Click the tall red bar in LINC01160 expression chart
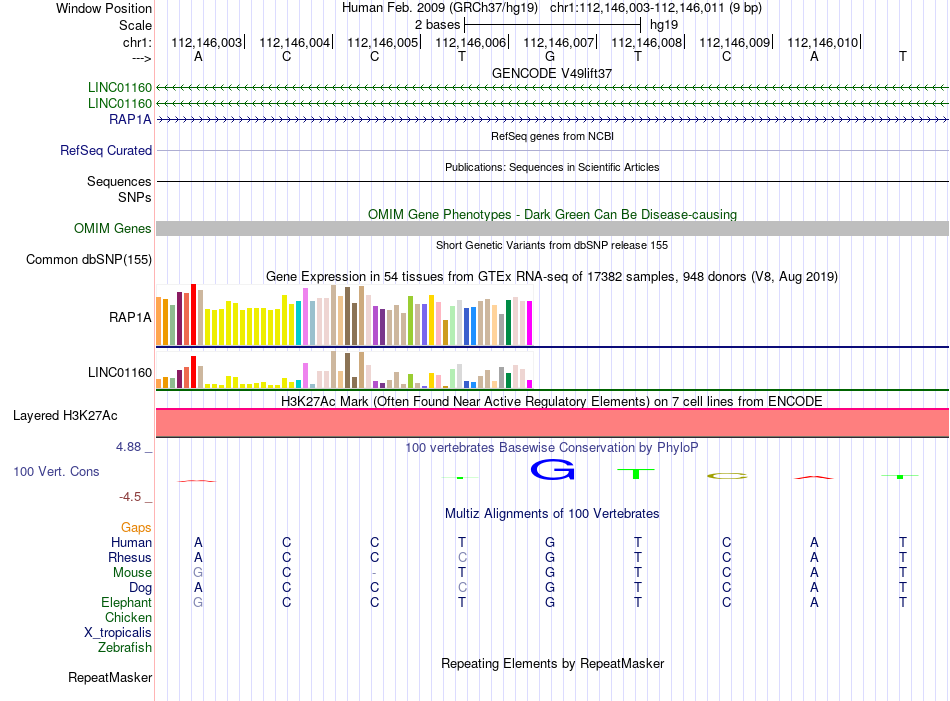950x701 pixels. (193, 372)
